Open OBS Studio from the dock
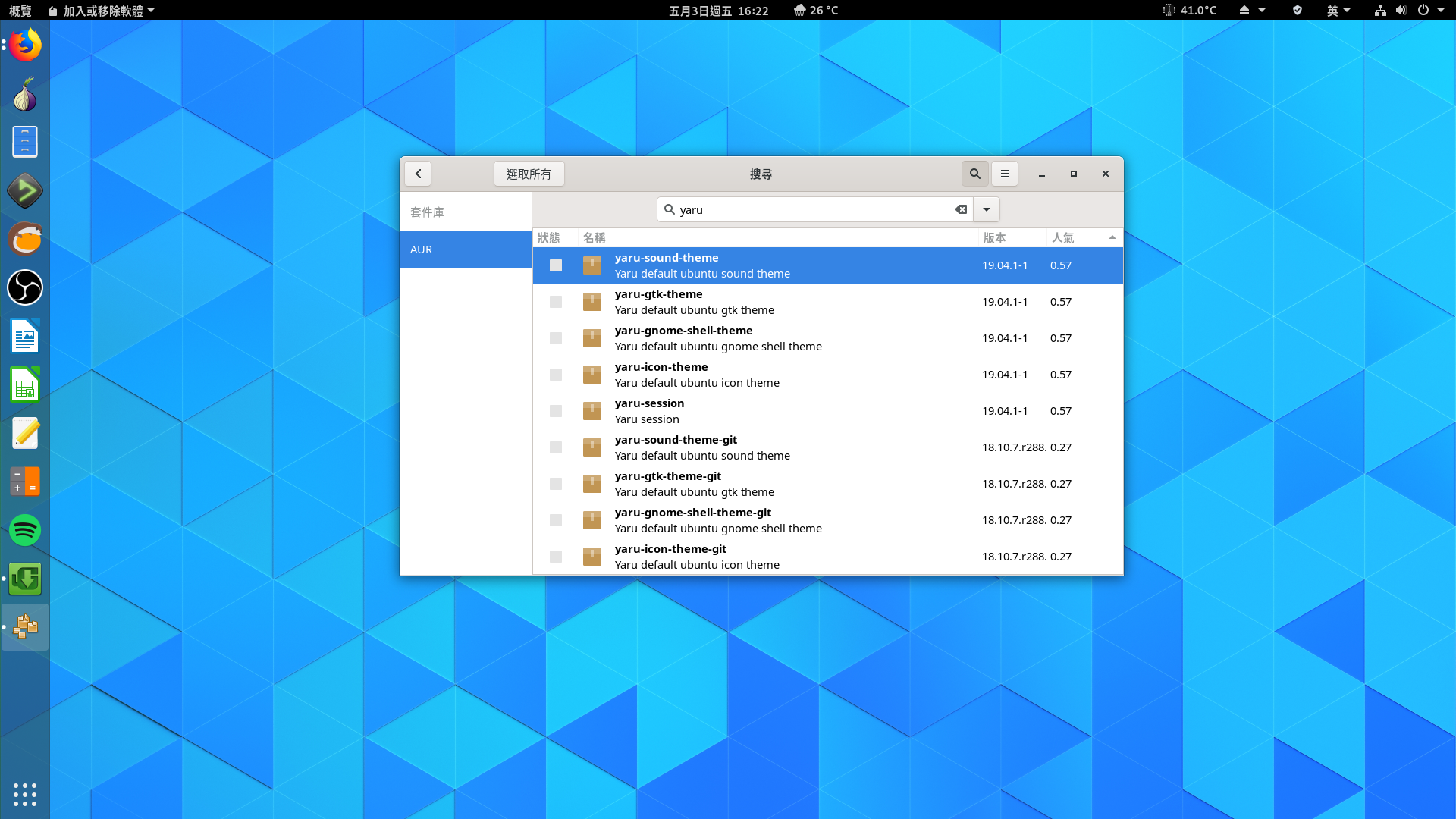 [x=25, y=287]
